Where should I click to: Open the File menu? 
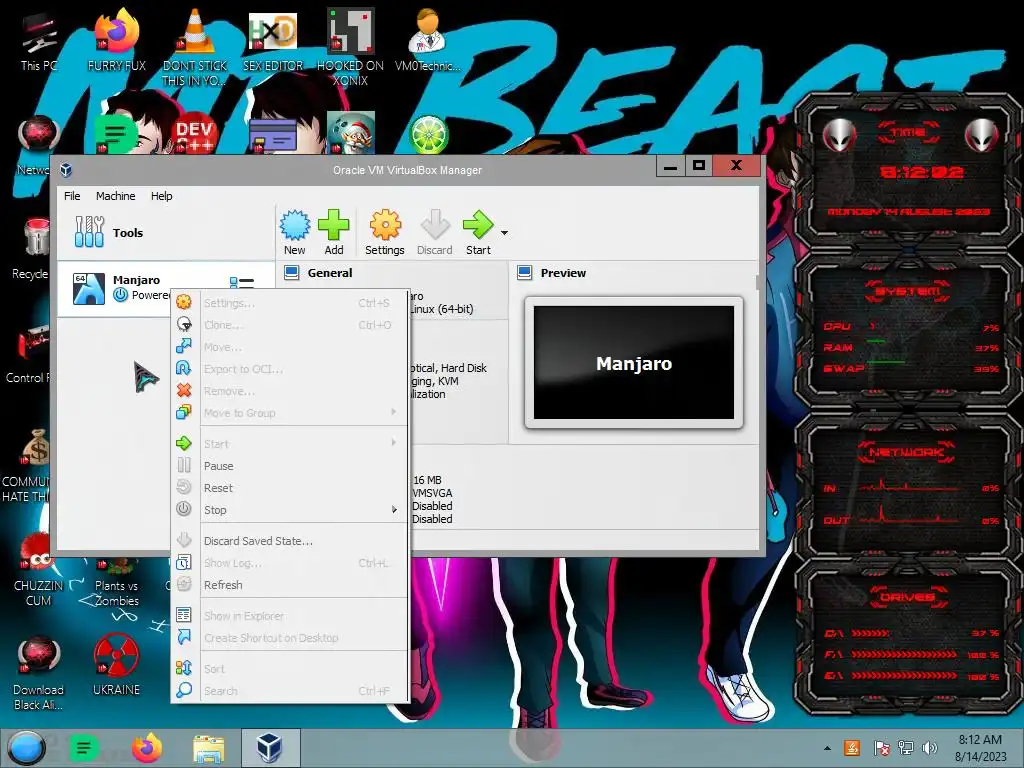[x=72, y=196]
